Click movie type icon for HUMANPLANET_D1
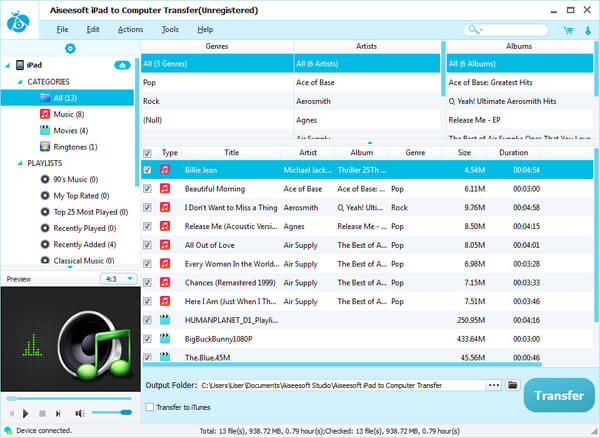600x438 pixels. point(165,319)
